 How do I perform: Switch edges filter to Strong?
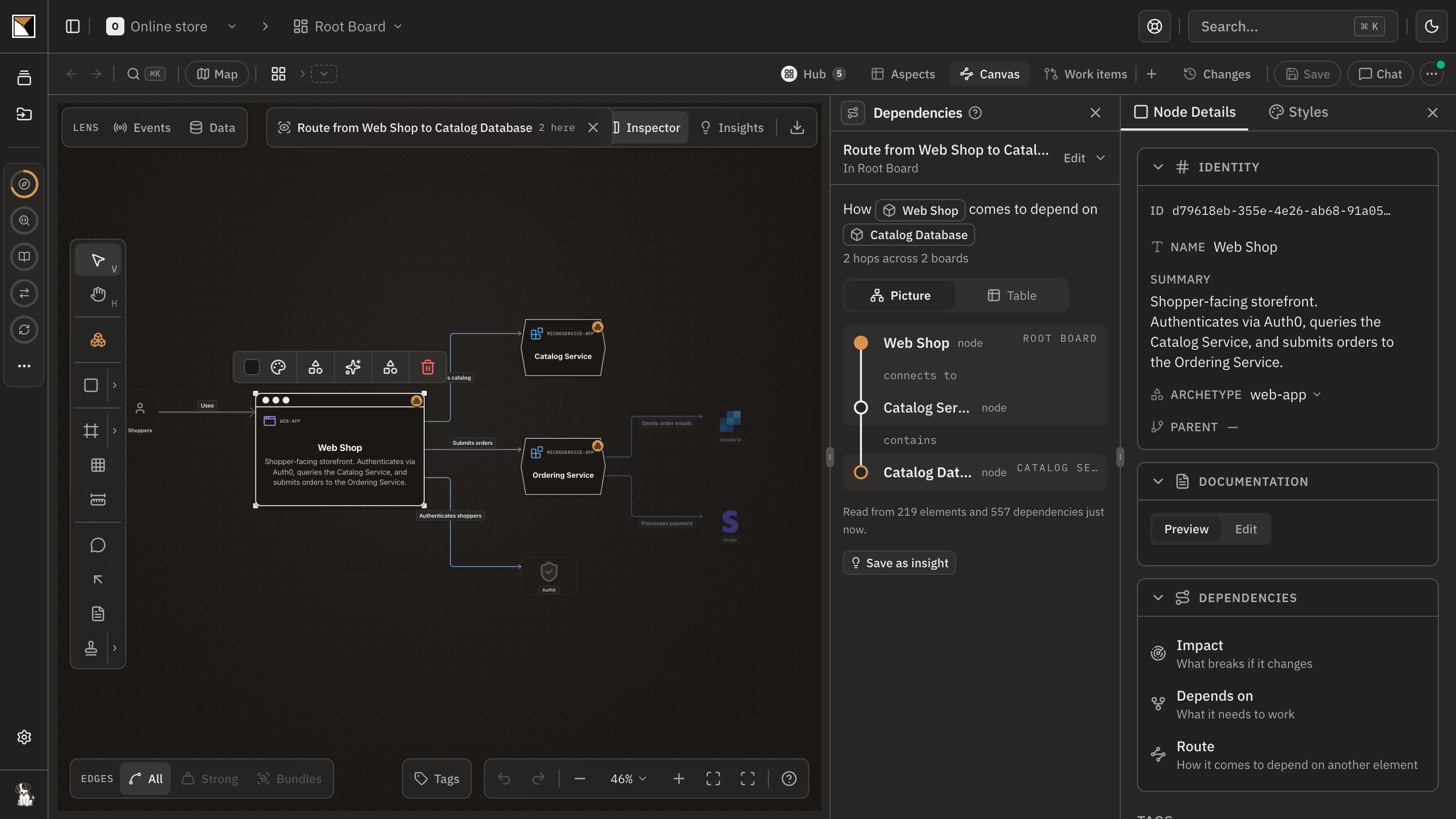[210, 779]
